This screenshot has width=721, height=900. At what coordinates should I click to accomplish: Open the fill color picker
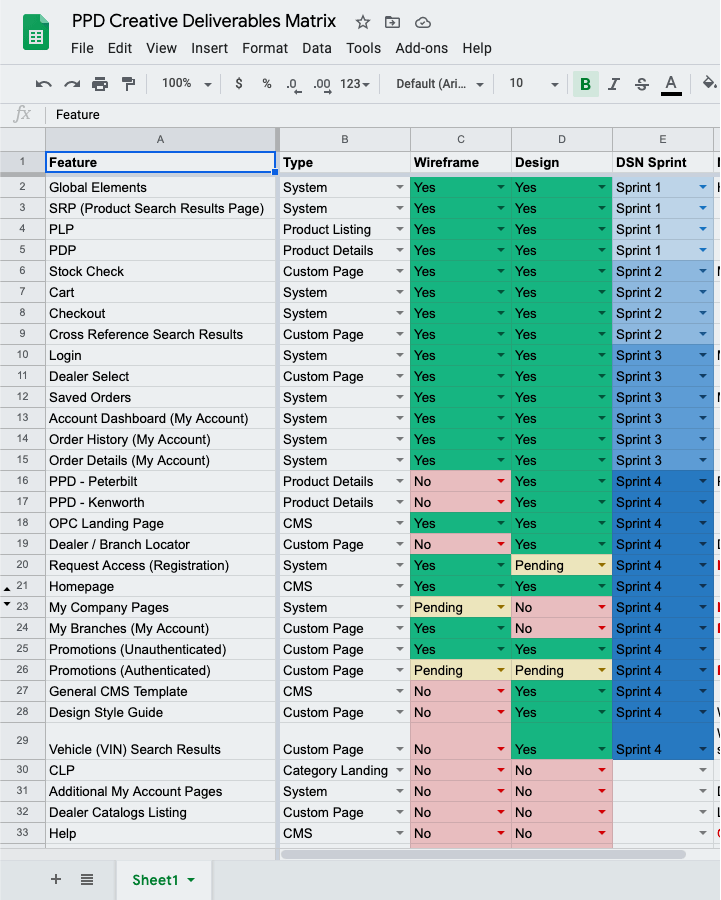click(710, 83)
